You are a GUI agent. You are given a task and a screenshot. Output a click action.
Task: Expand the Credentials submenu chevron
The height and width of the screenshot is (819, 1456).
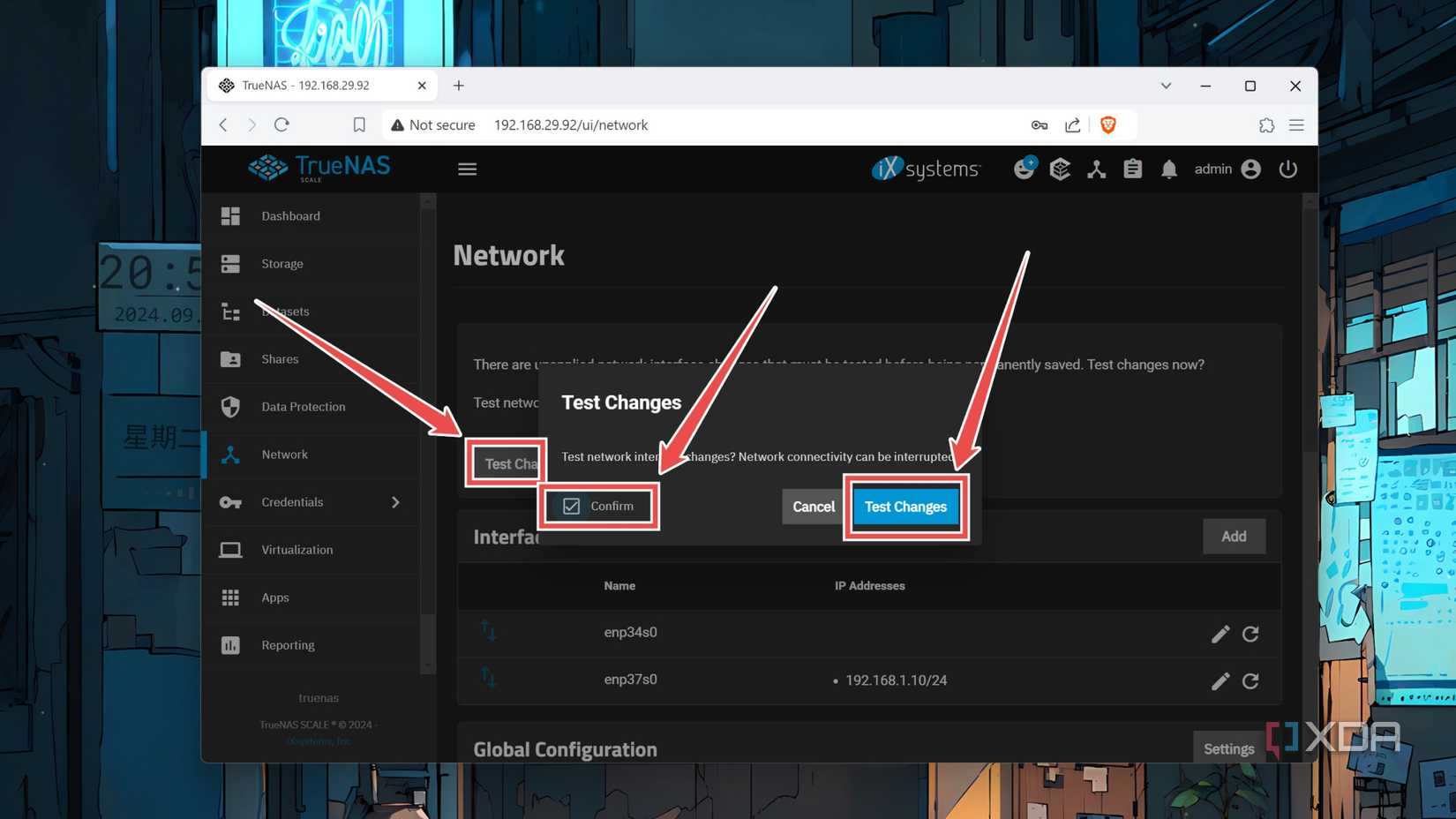pos(395,502)
